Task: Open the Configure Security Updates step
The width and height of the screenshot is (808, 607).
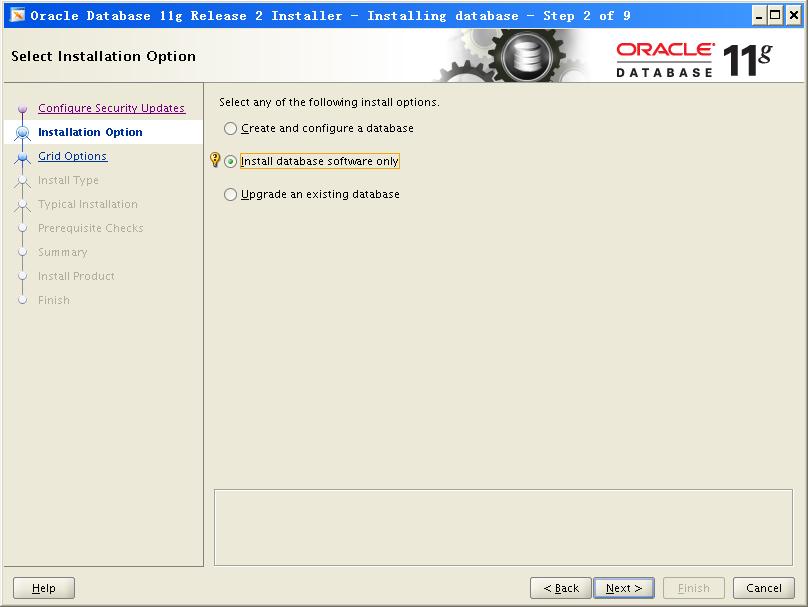Action: [111, 108]
